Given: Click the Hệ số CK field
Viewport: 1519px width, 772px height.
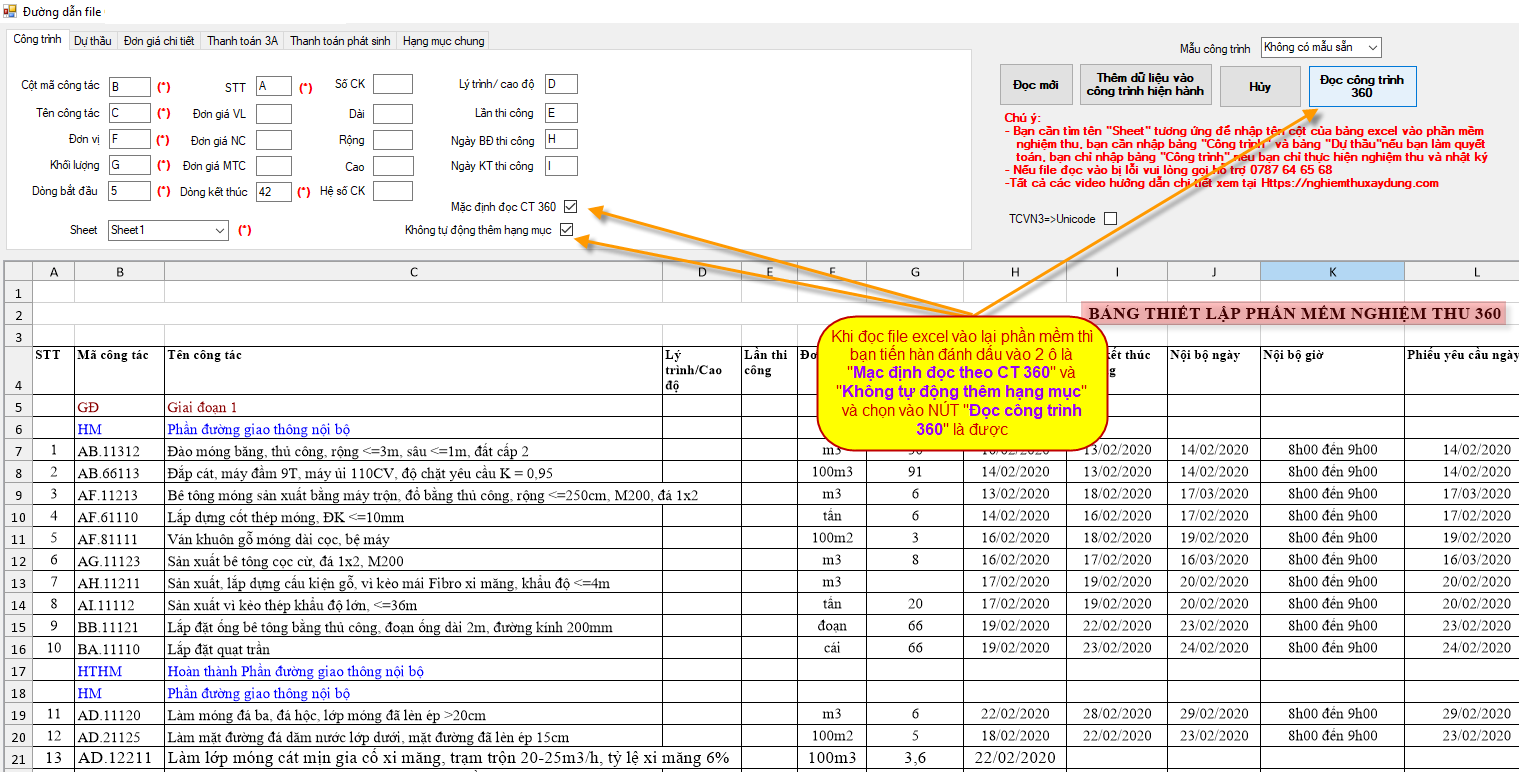Looking at the screenshot, I should (x=393, y=190).
